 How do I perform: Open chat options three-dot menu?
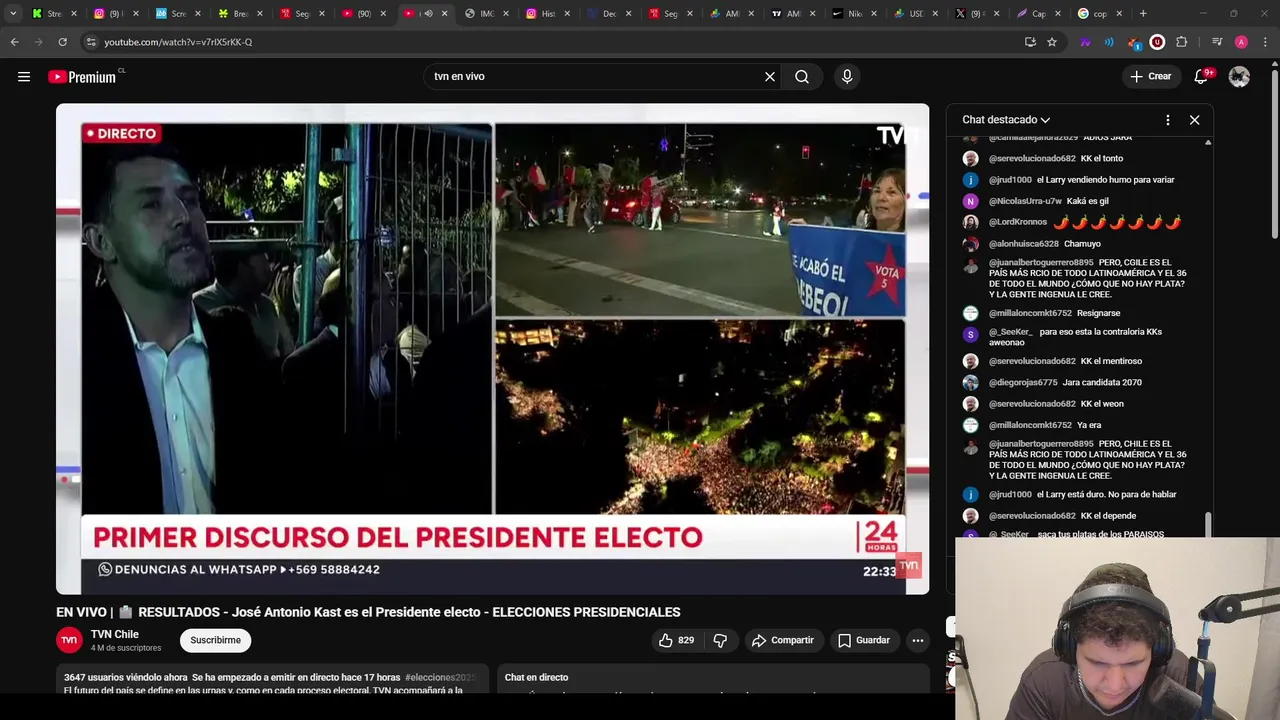1167,120
